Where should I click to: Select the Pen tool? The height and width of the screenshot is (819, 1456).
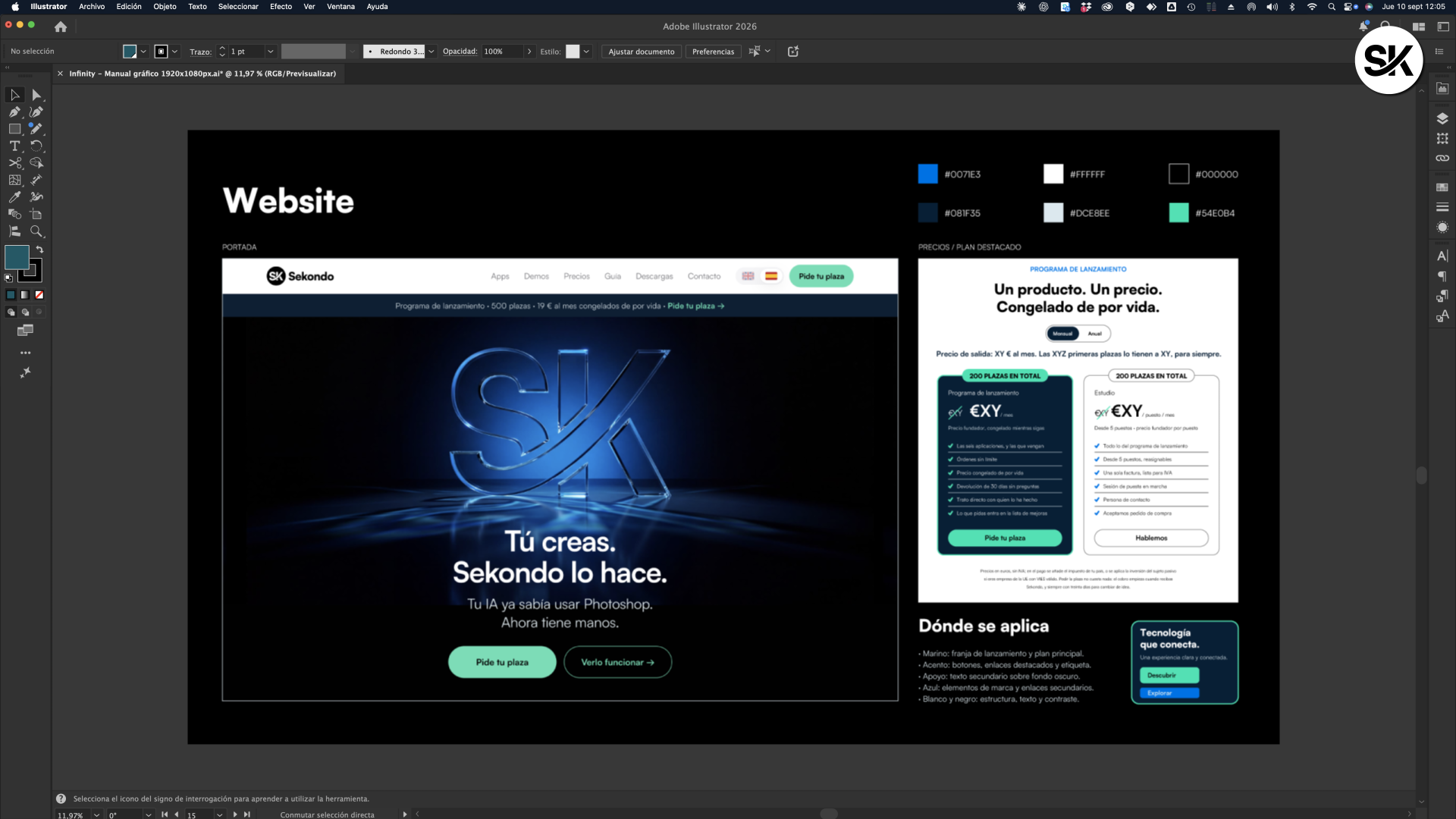[14, 111]
